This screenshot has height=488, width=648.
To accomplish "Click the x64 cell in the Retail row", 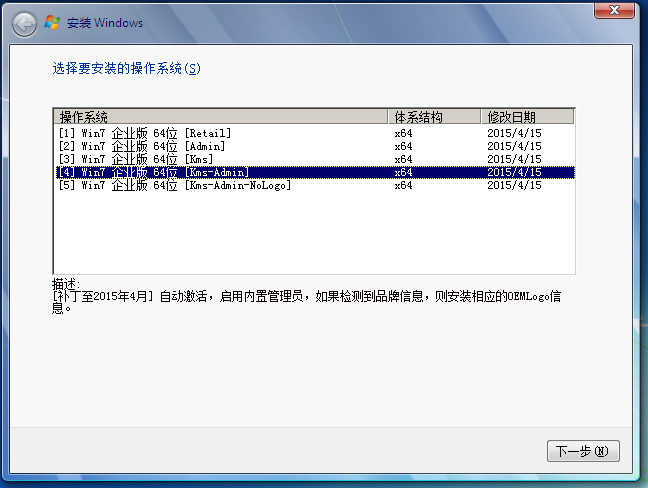I will pos(403,133).
